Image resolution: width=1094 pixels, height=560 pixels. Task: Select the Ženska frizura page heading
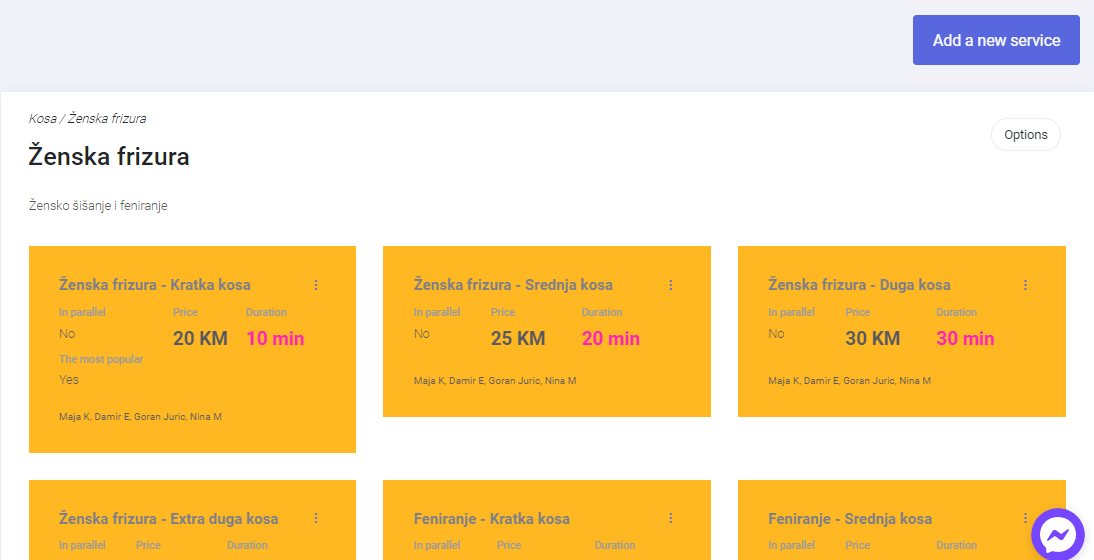coord(109,156)
